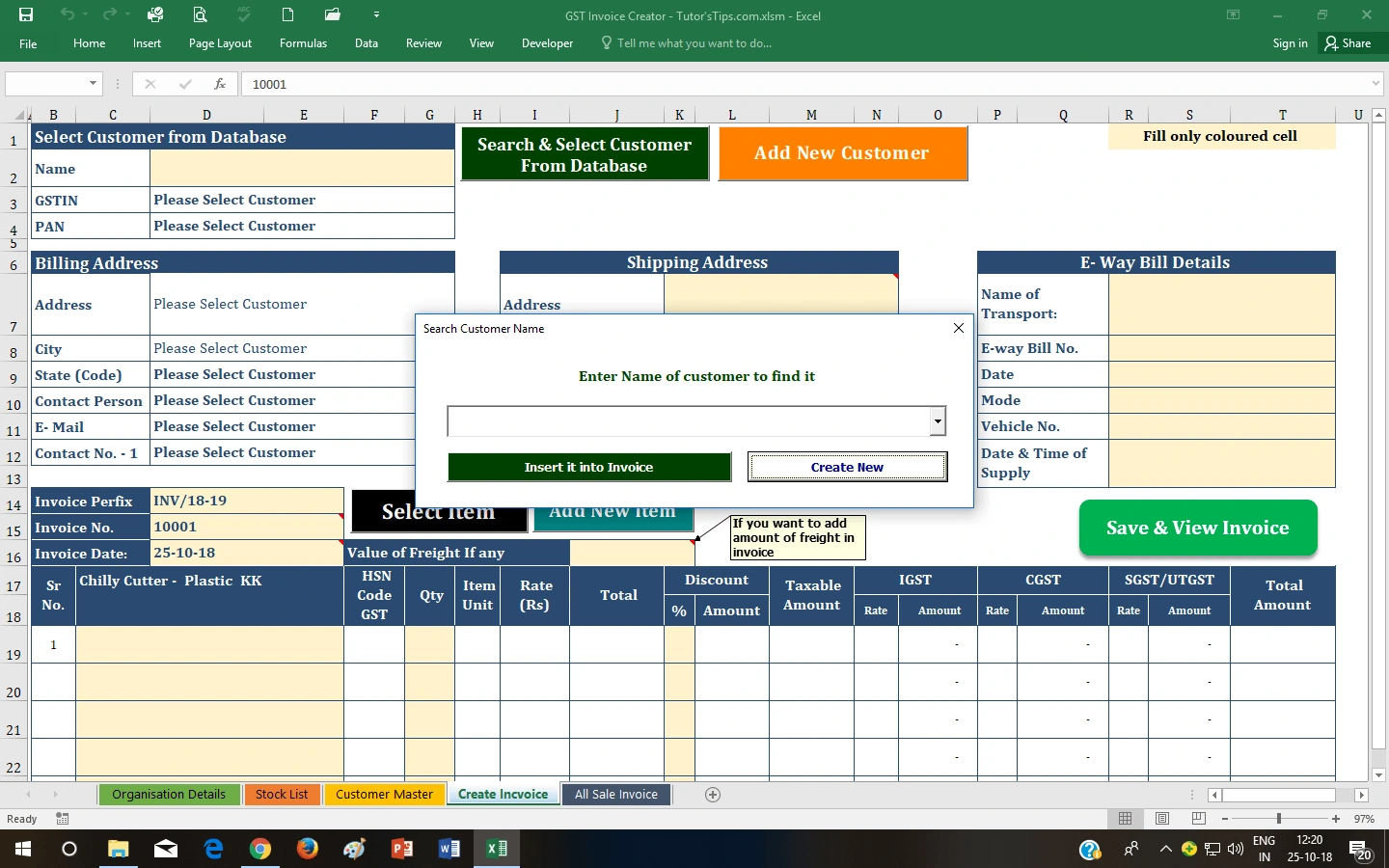The width and height of the screenshot is (1389, 868).
Task: Open Customize Quick Access Toolbar dropdown
Action: tap(376, 14)
